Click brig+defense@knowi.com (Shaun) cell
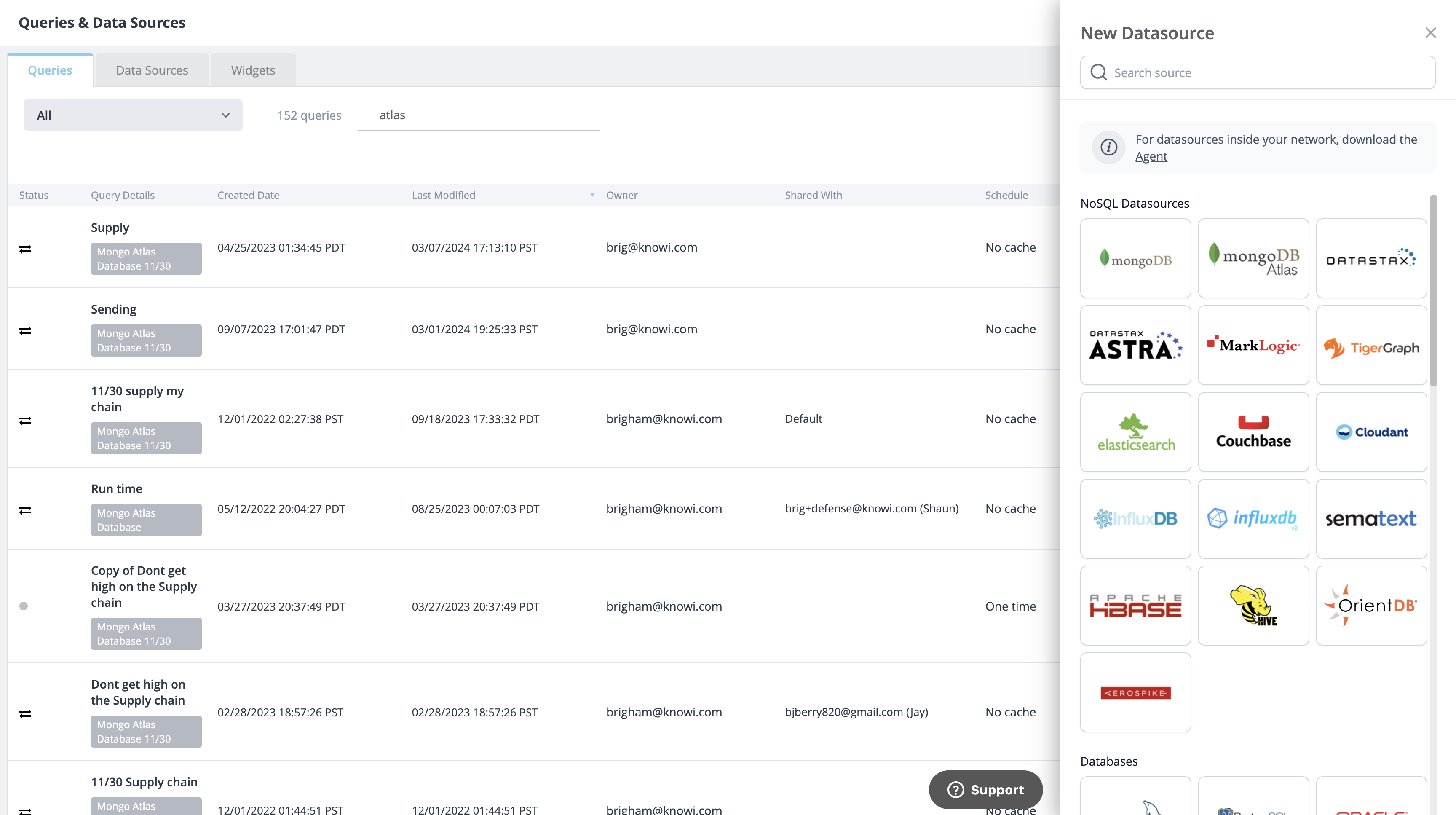 pos(872,509)
